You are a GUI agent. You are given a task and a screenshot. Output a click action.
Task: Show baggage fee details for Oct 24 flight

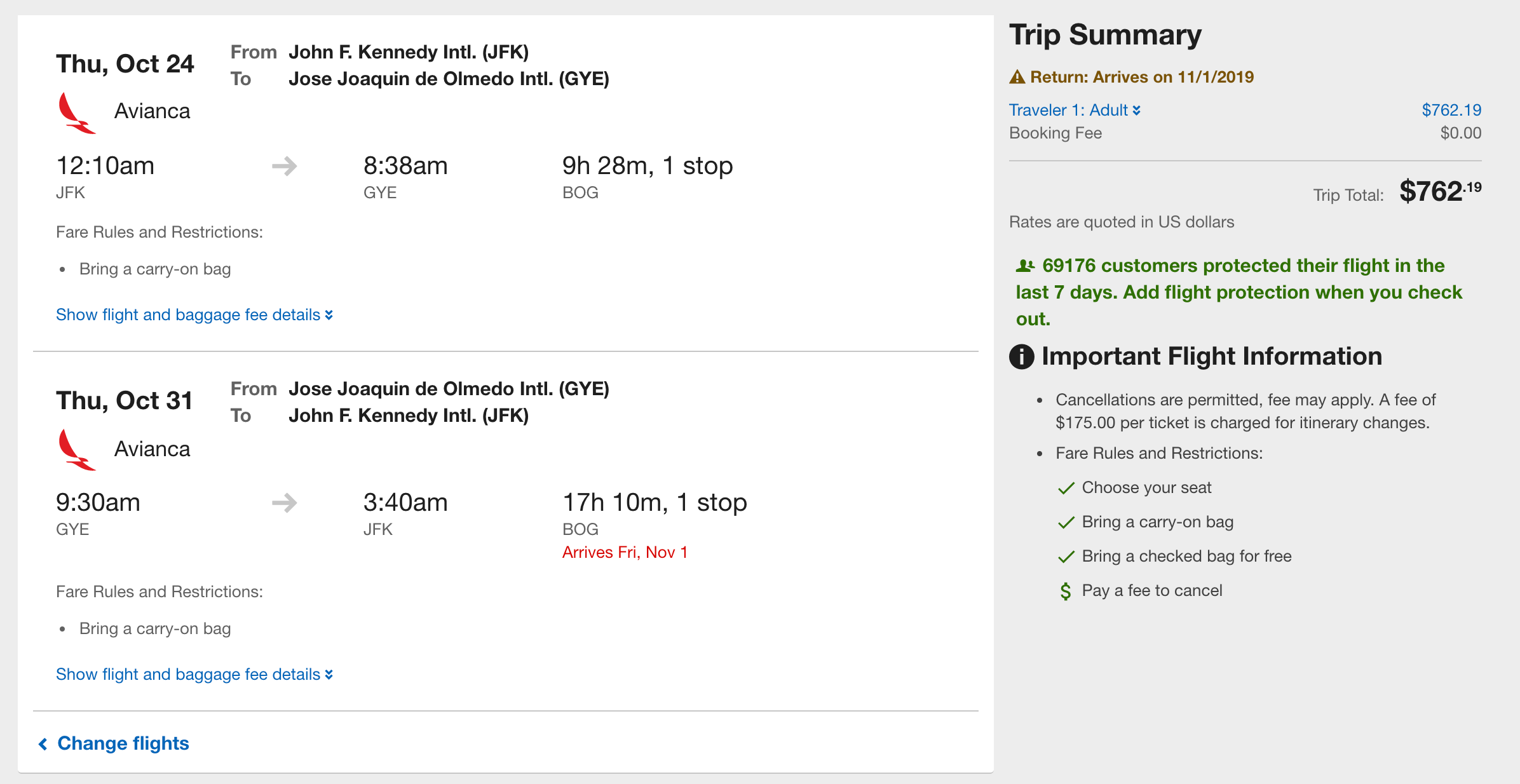[x=194, y=314]
